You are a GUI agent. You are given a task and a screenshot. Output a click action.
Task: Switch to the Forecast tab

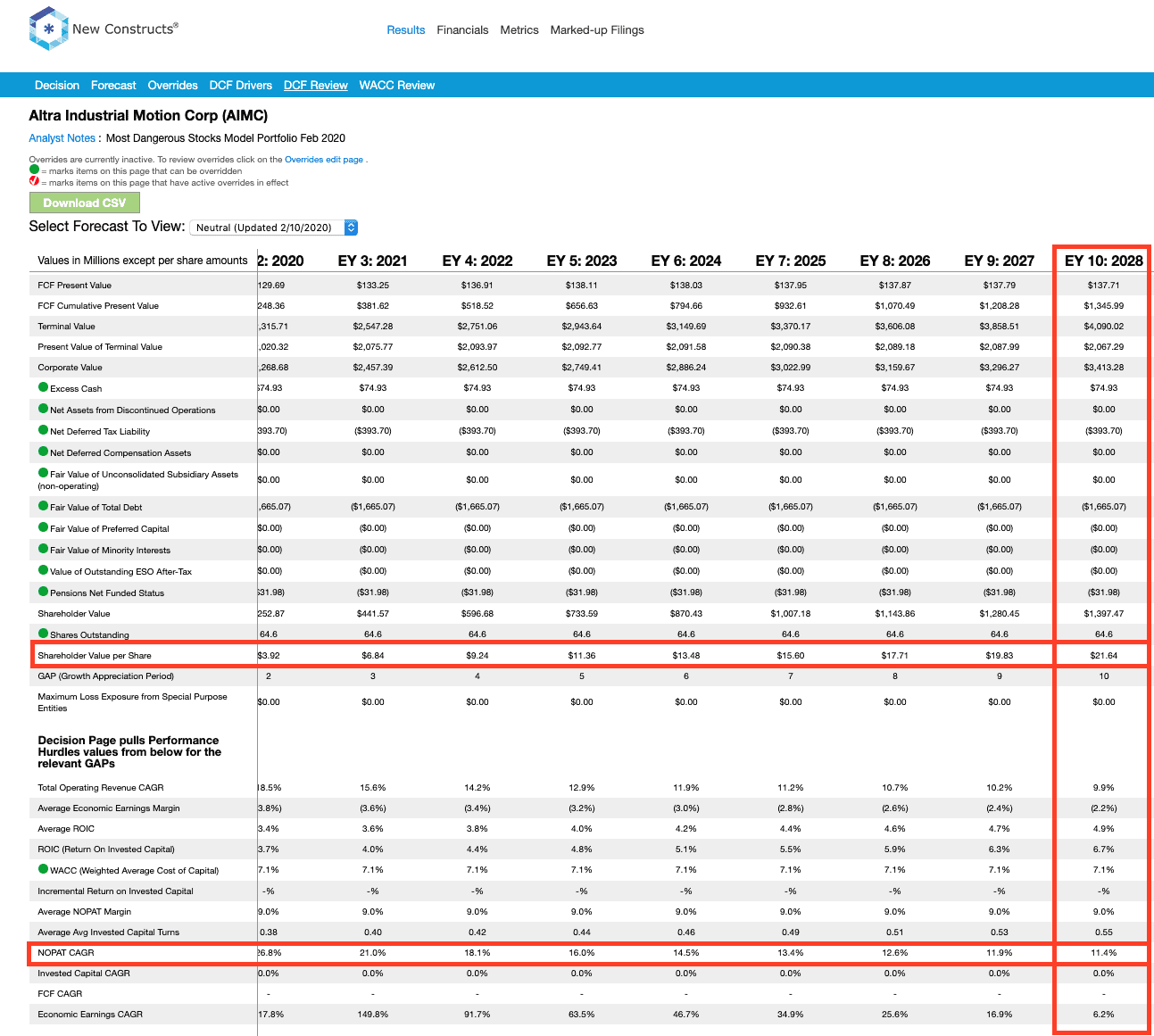(x=113, y=86)
